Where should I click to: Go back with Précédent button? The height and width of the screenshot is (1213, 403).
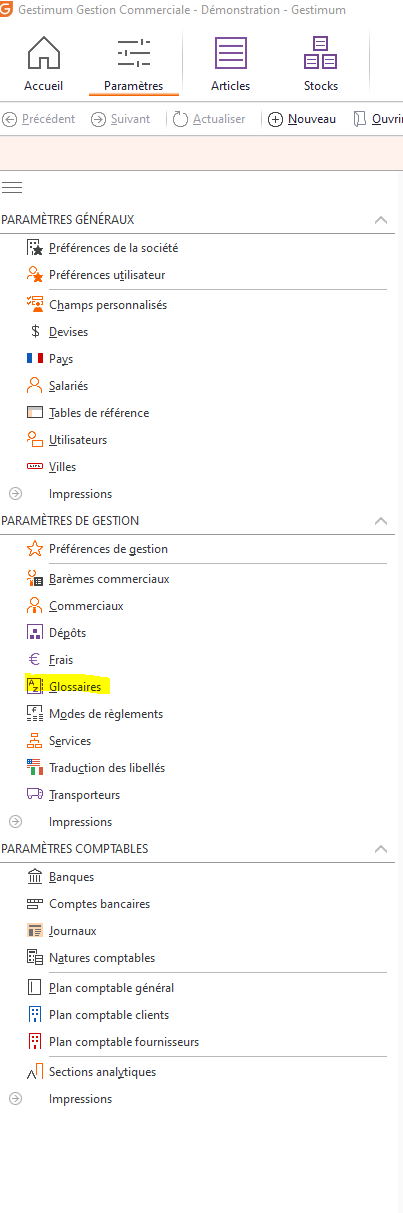point(39,119)
